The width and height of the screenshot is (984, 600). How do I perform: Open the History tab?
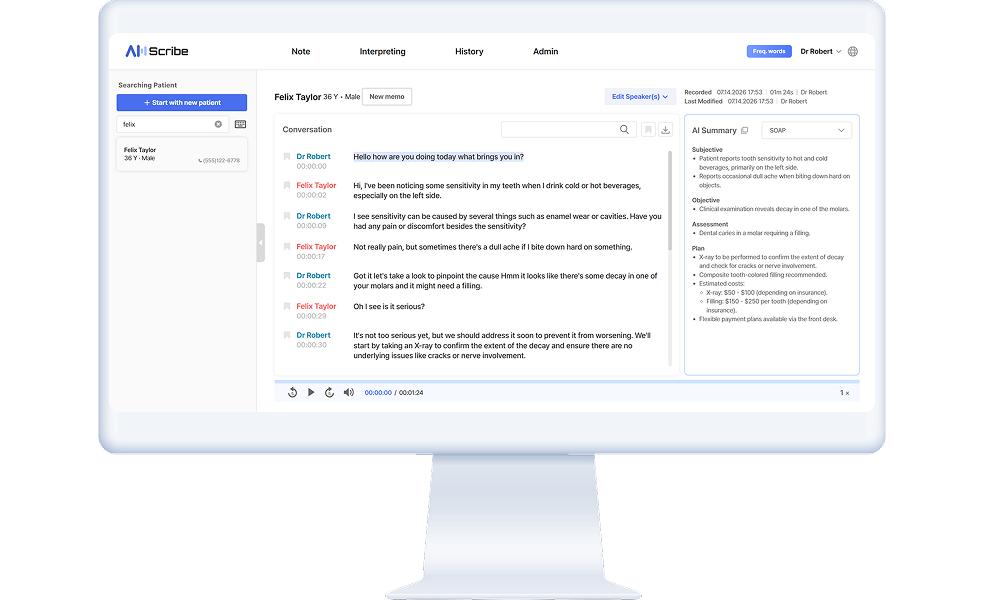pyautogui.click(x=469, y=51)
